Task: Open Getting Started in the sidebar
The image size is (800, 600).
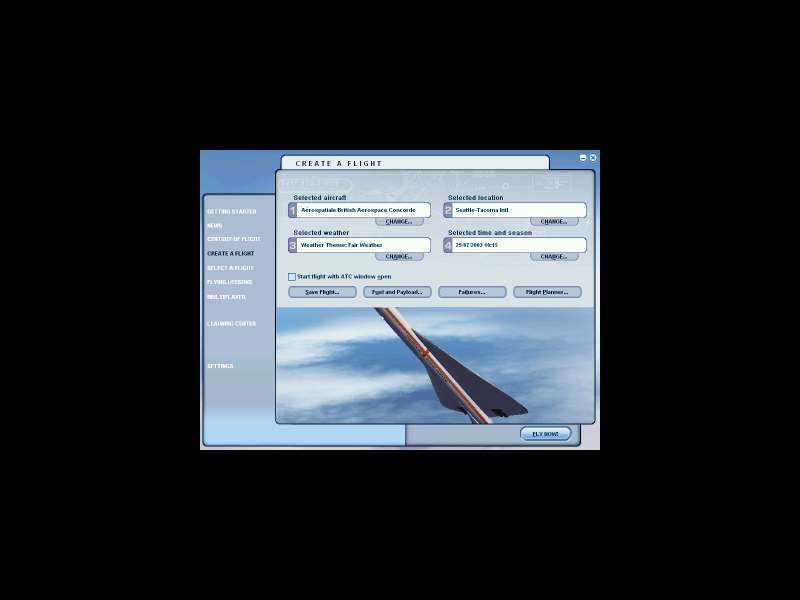Action: (231, 212)
